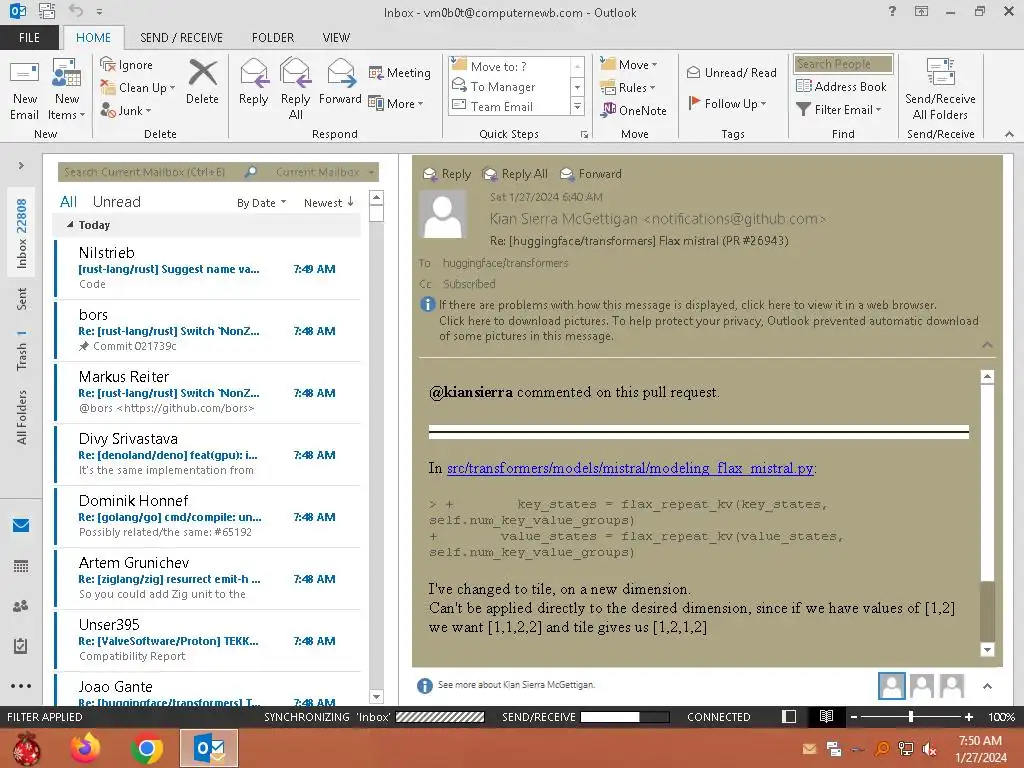Open the By Date sort menu
The height and width of the screenshot is (768, 1024).
click(x=261, y=203)
